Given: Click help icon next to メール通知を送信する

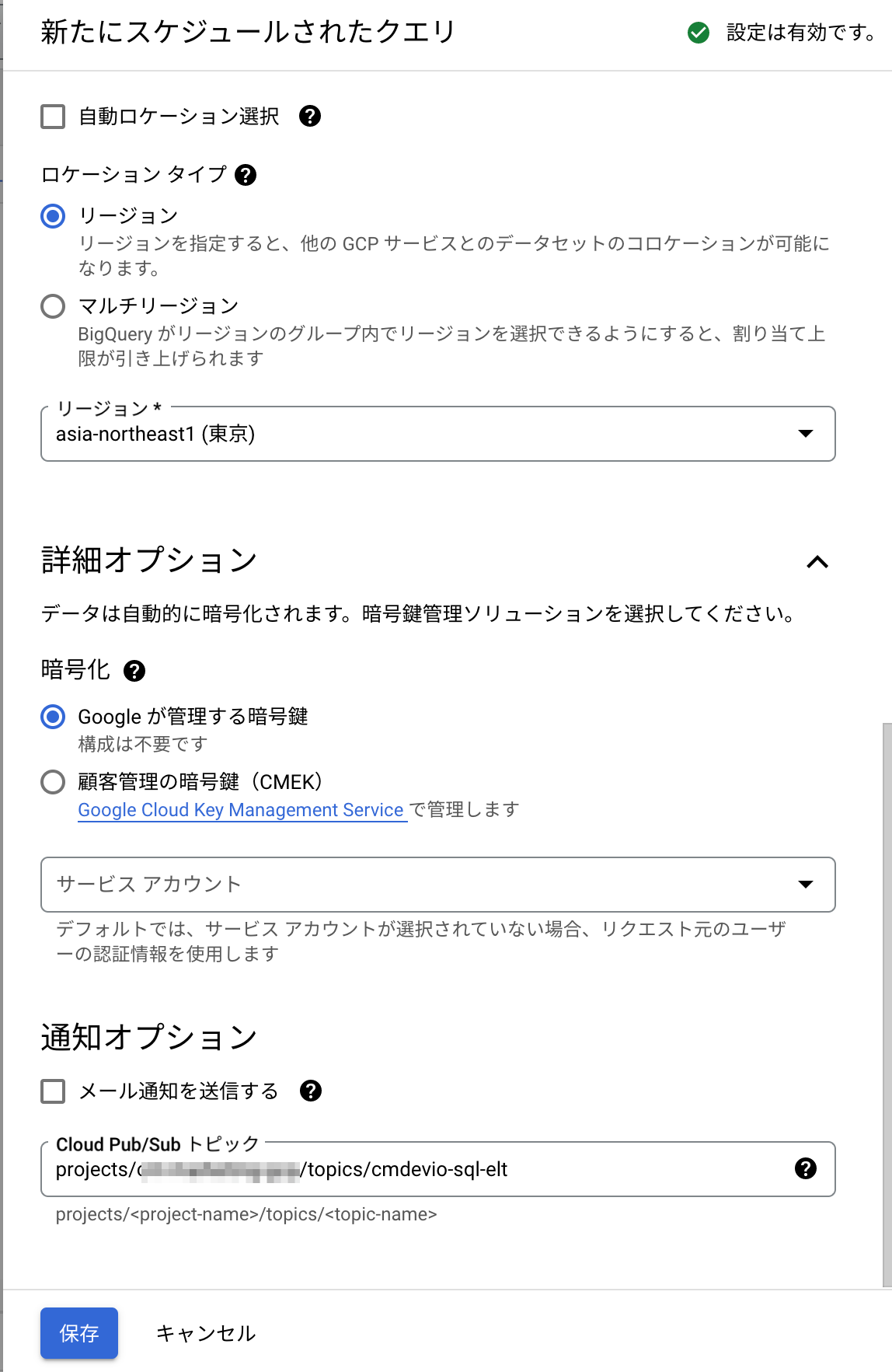Looking at the screenshot, I should pos(311,1091).
